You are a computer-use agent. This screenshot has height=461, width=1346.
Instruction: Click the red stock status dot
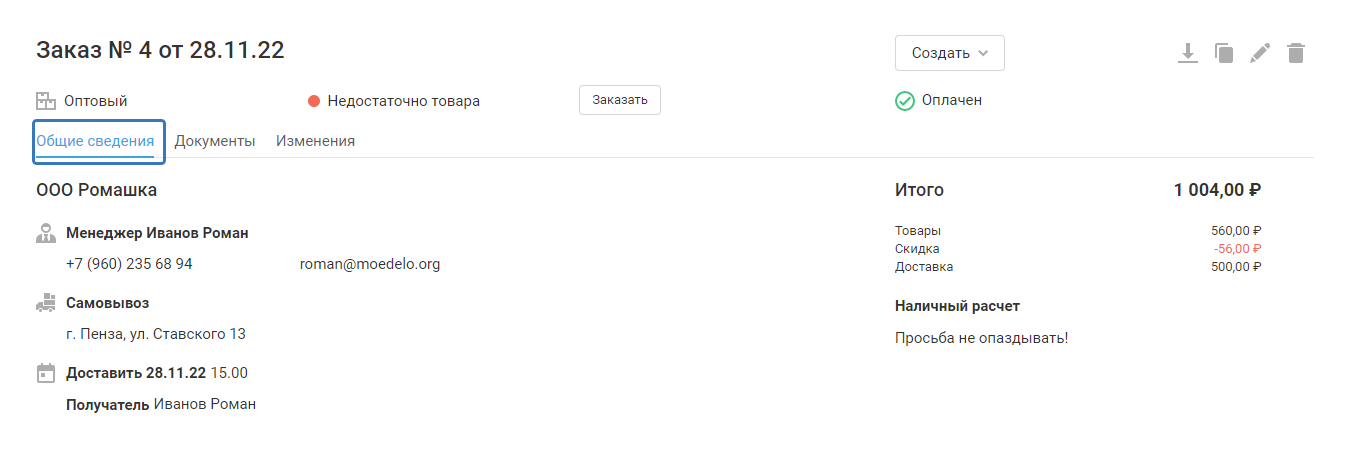click(x=314, y=101)
